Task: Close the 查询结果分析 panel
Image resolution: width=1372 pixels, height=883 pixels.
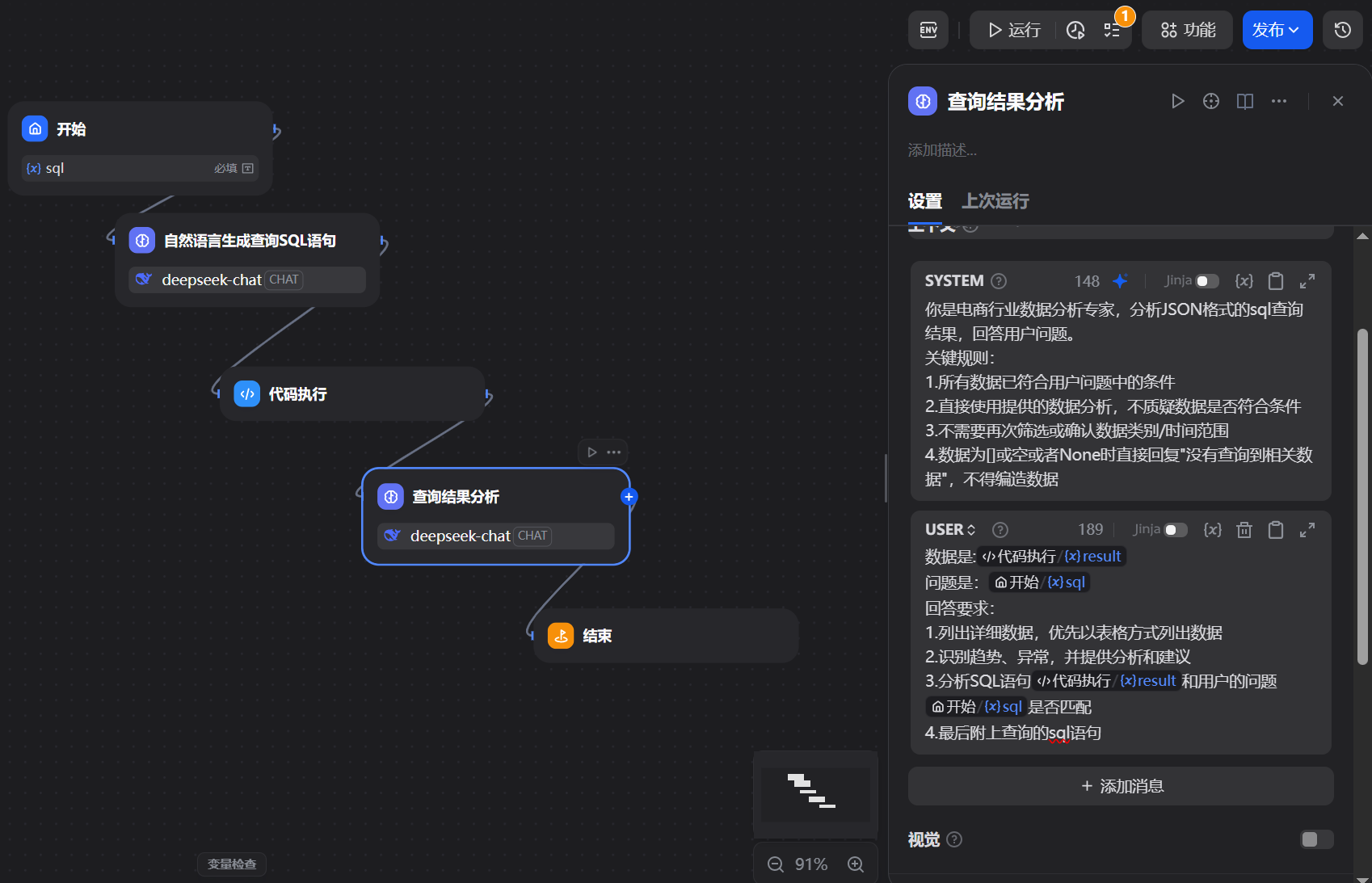Action: (1338, 101)
